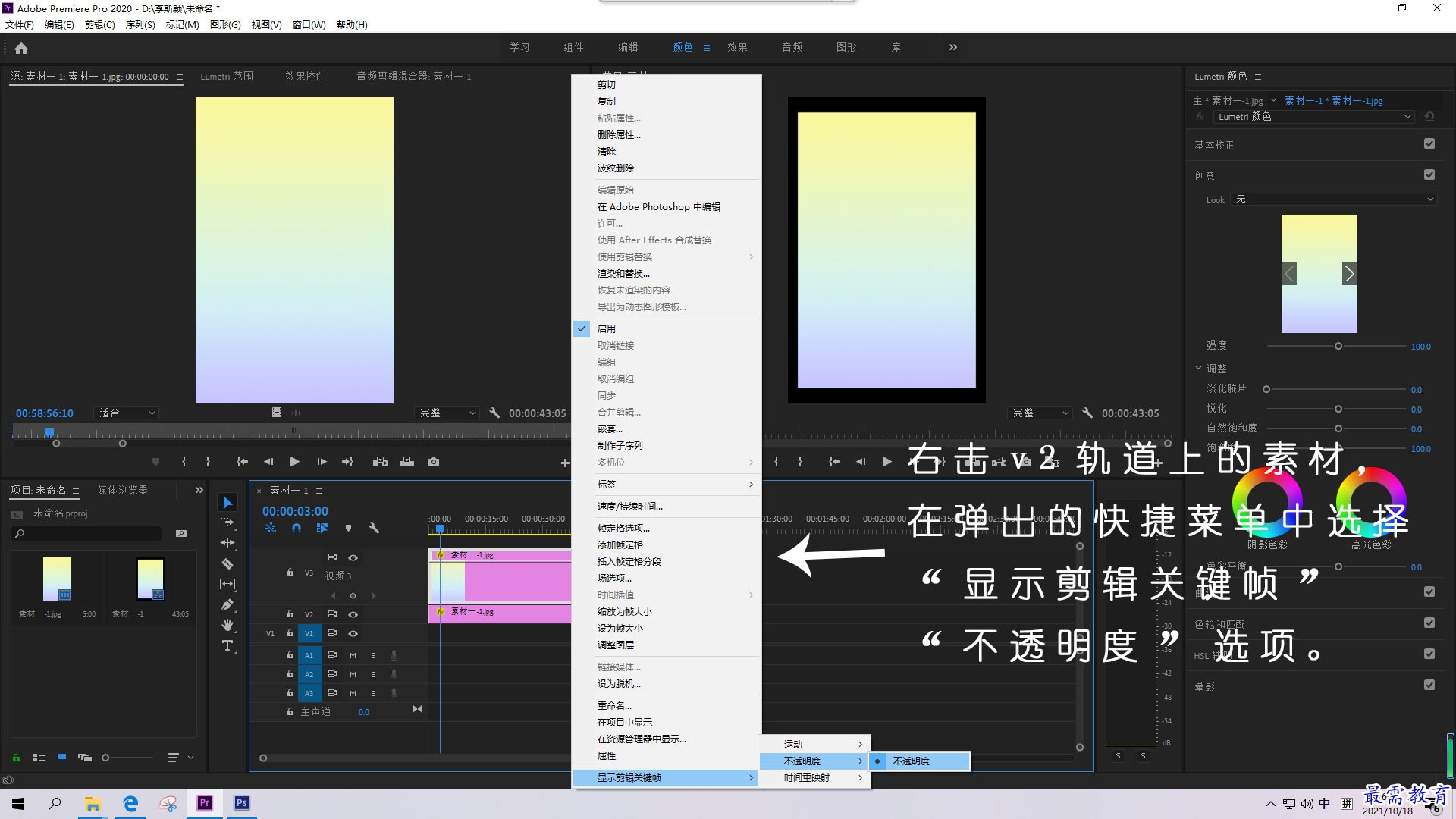Image resolution: width=1456 pixels, height=819 pixels.
Task: Choose 启用 in context menu
Action: [x=667, y=329]
